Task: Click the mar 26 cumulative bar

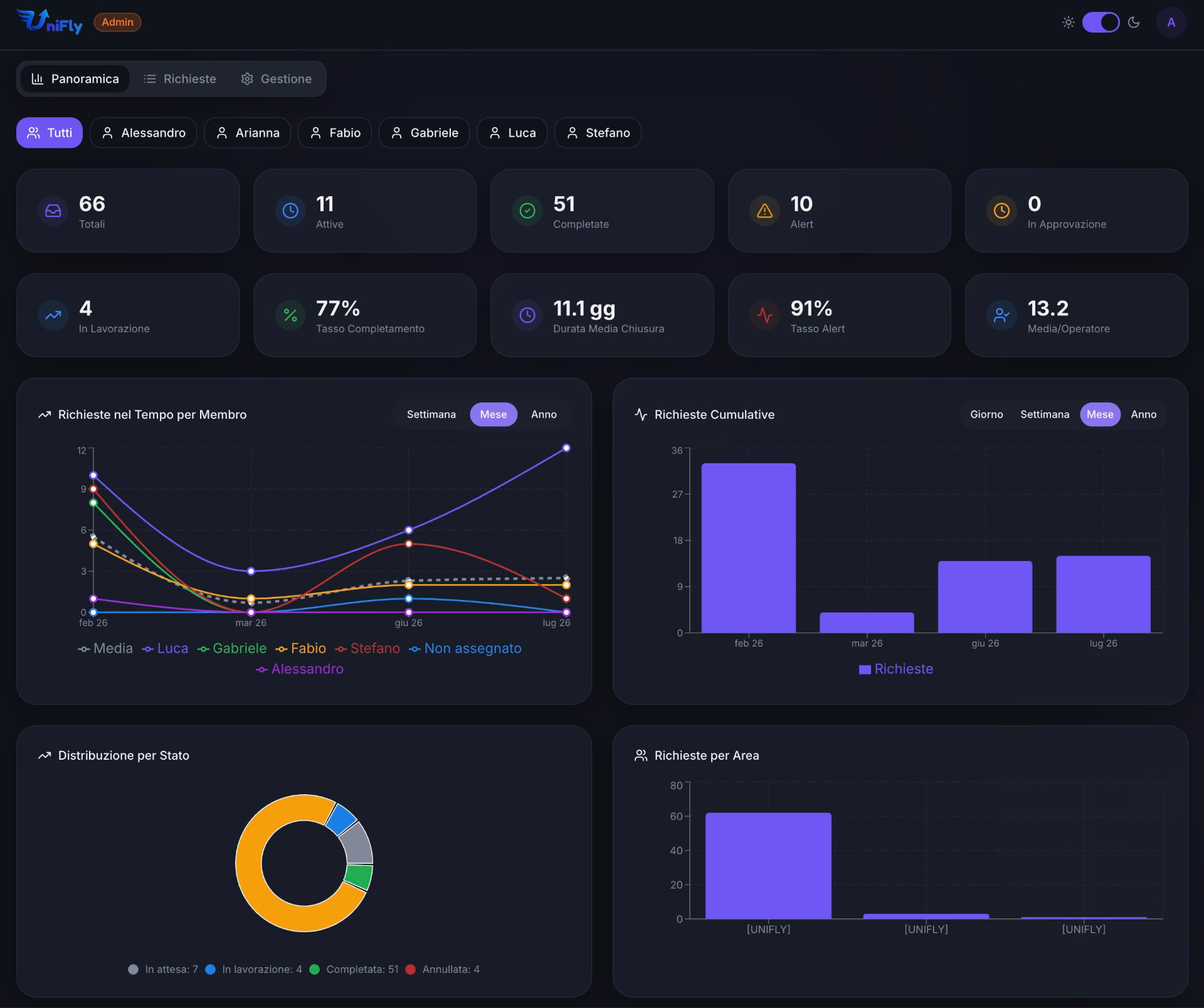Action: pos(867,622)
